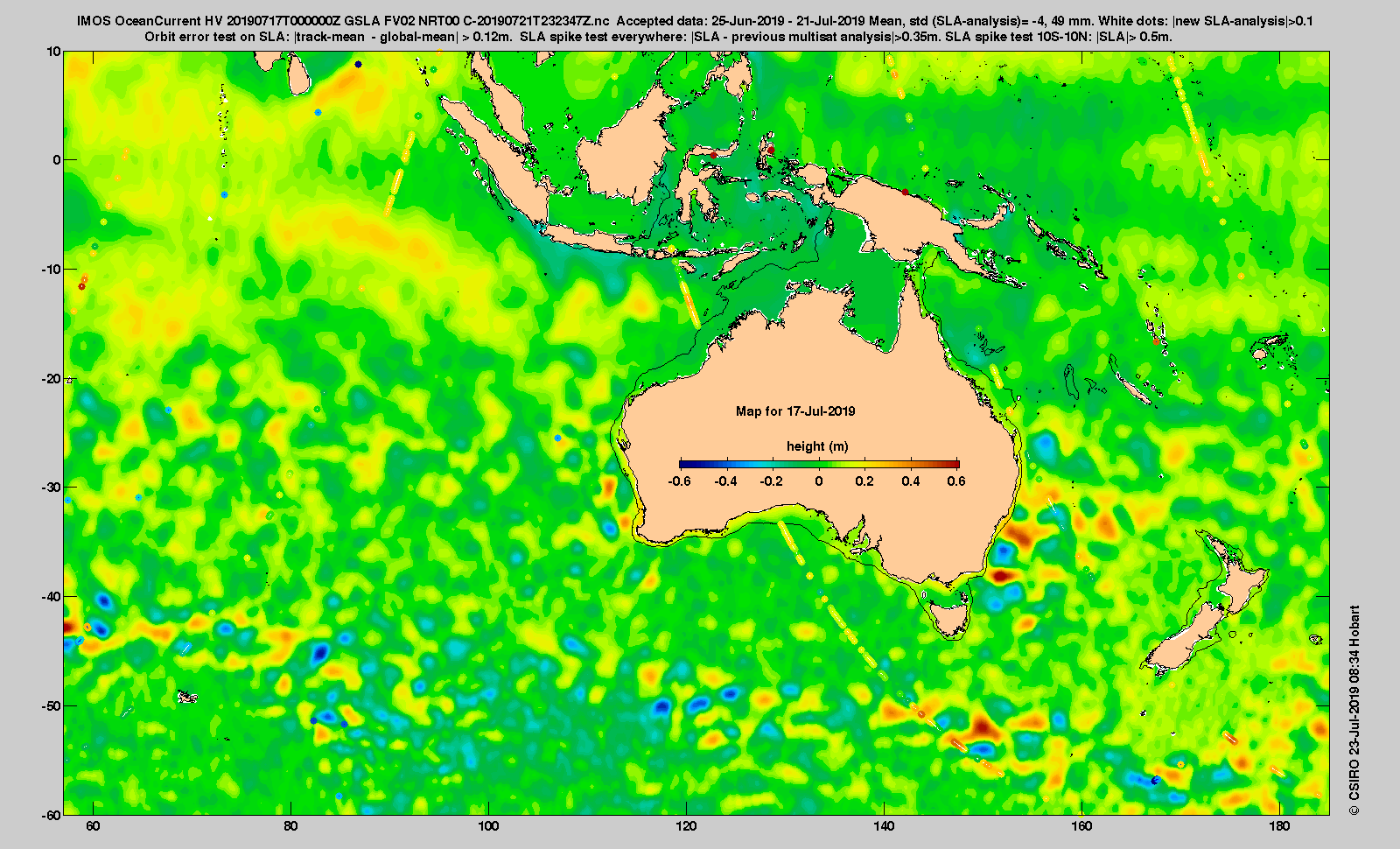
Task: Click the 'SLA spike test 10S-10N' text
Action: pos(1018,37)
